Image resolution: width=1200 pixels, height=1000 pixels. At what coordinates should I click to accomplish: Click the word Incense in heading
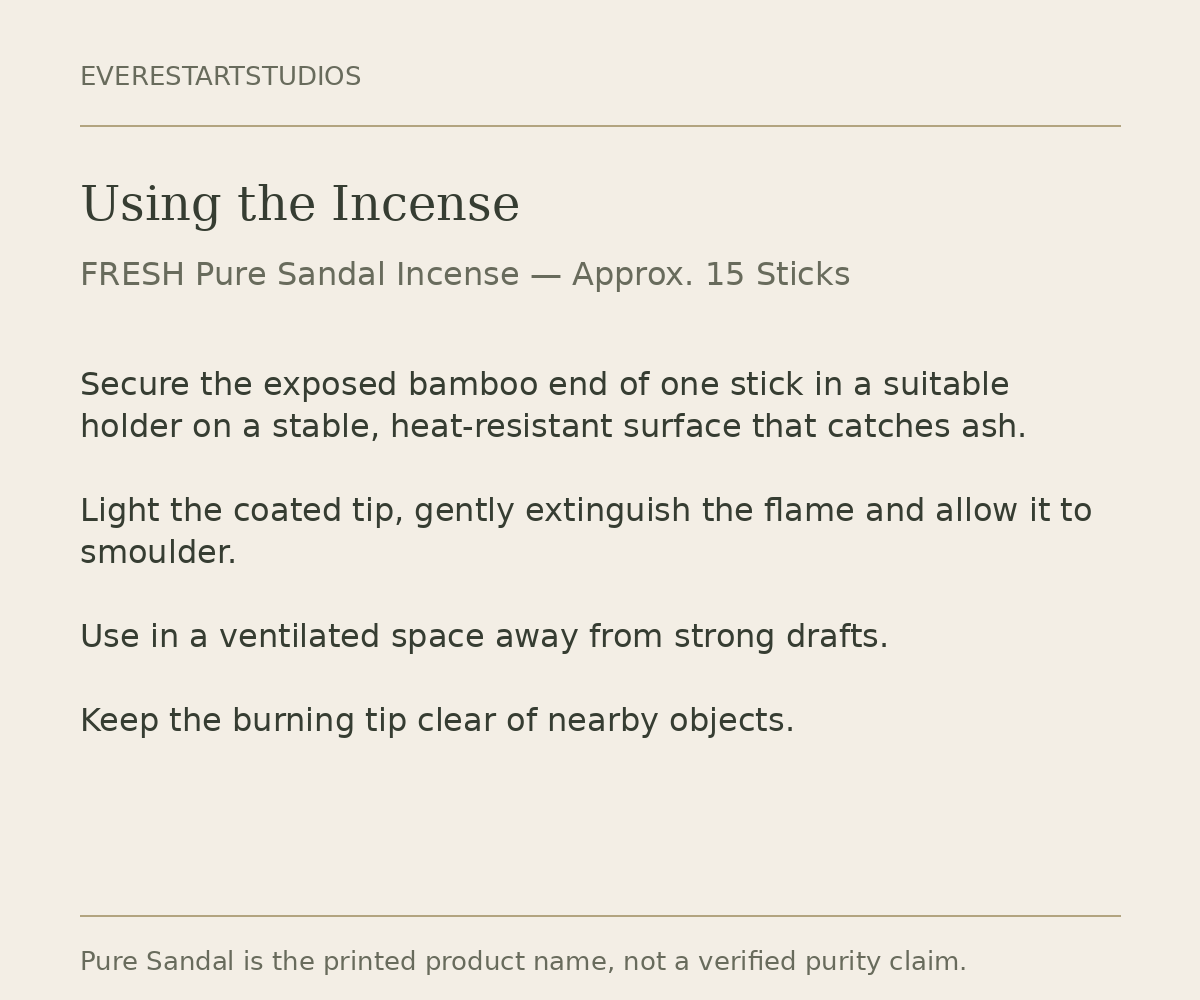[426, 205]
